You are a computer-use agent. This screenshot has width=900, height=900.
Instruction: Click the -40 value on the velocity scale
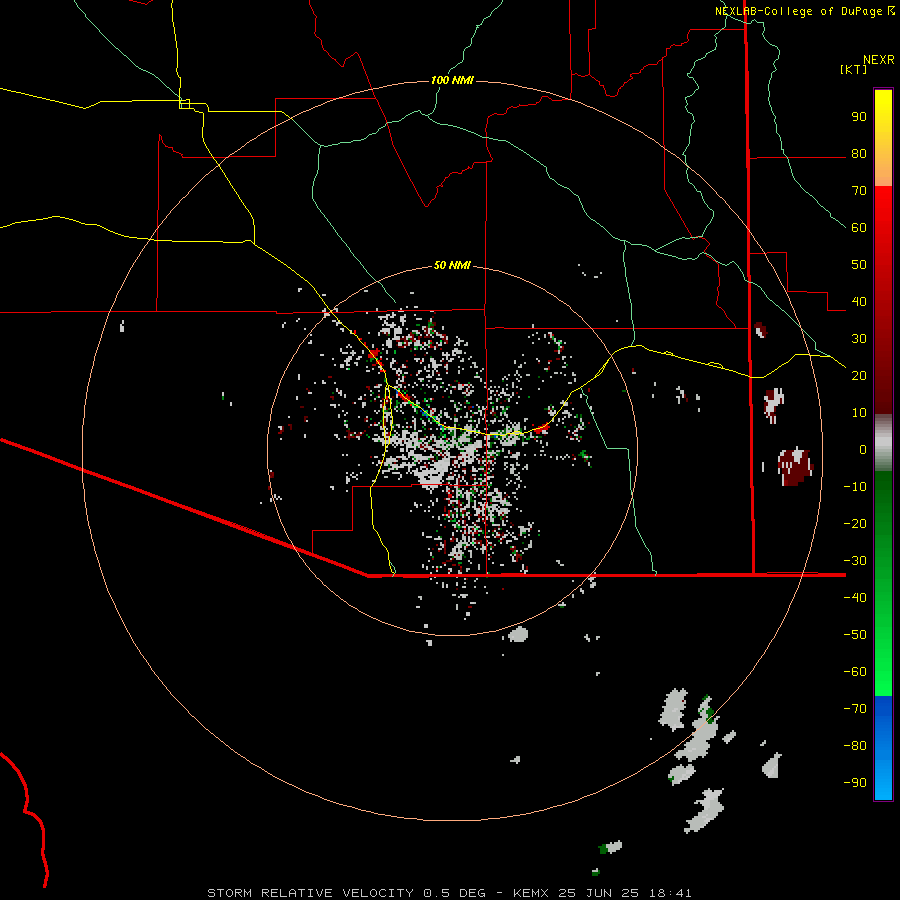tap(855, 598)
